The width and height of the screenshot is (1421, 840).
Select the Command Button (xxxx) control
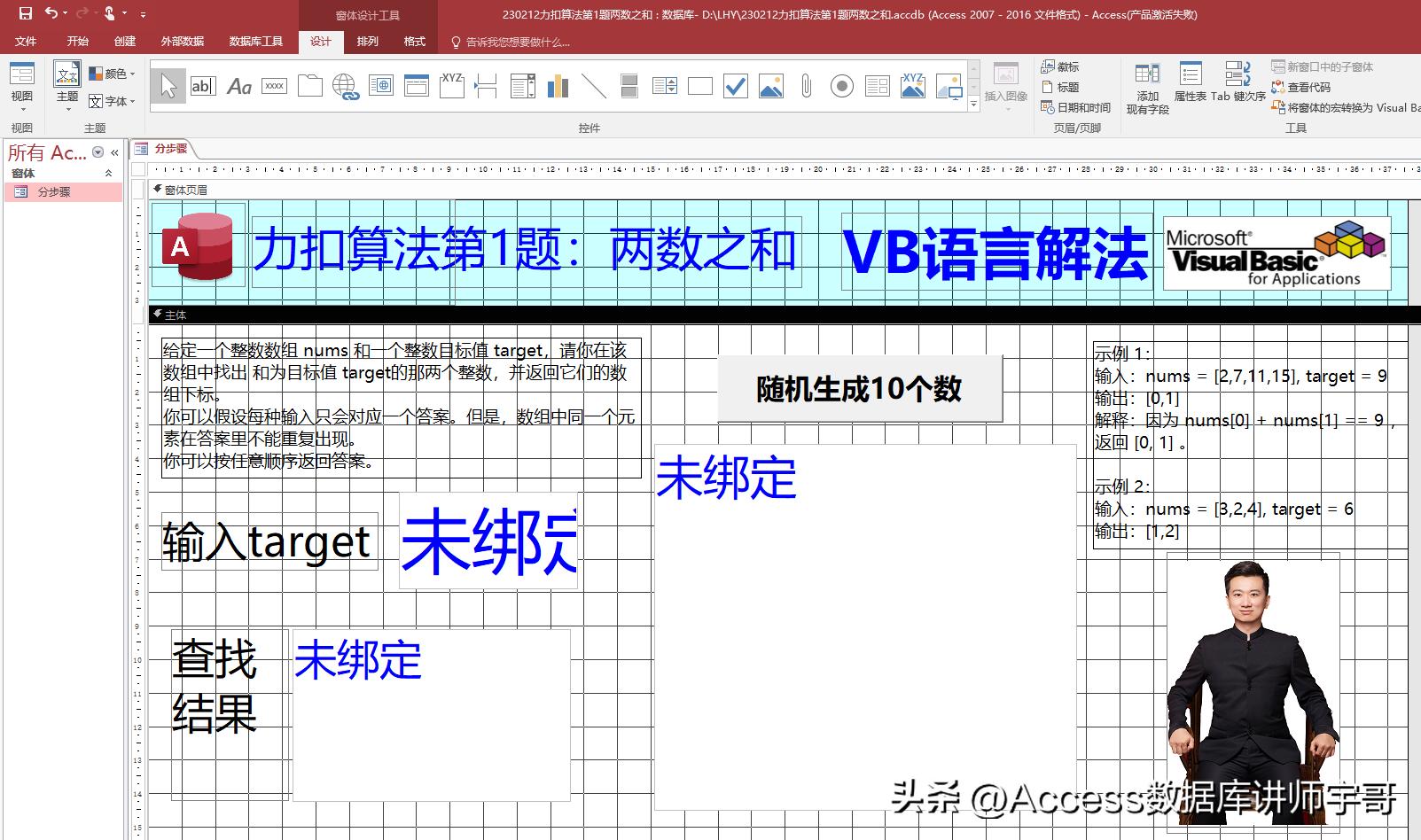pyautogui.click(x=273, y=85)
